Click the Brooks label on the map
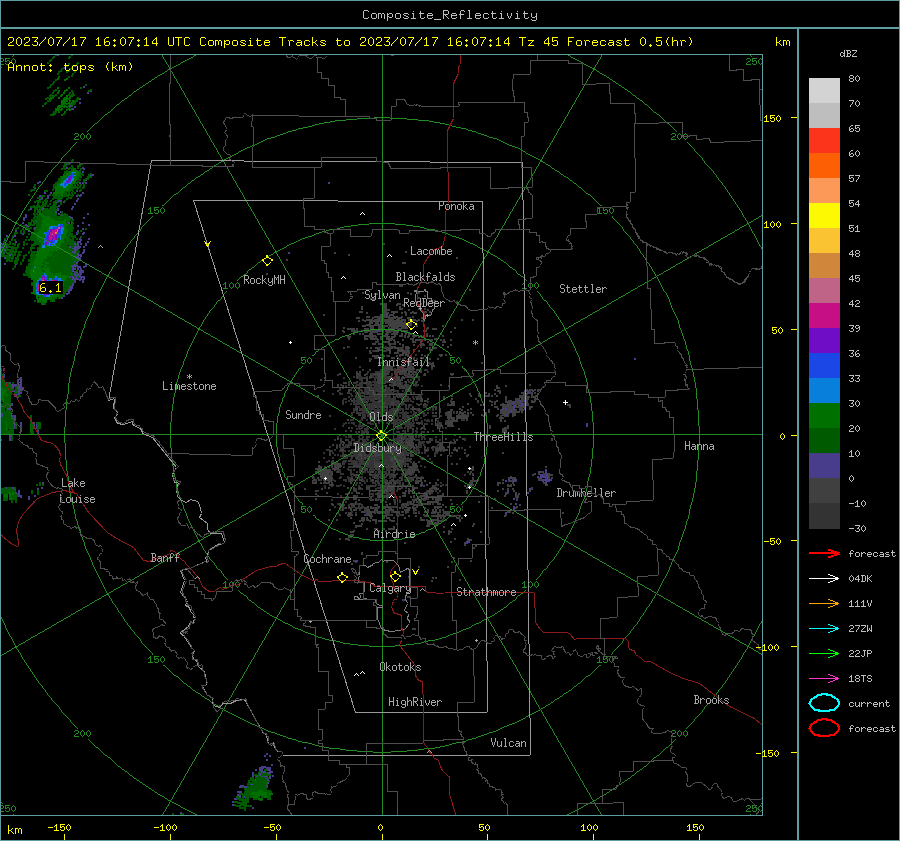The width and height of the screenshot is (900, 841). pyautogui.click(x=711, y=700)
